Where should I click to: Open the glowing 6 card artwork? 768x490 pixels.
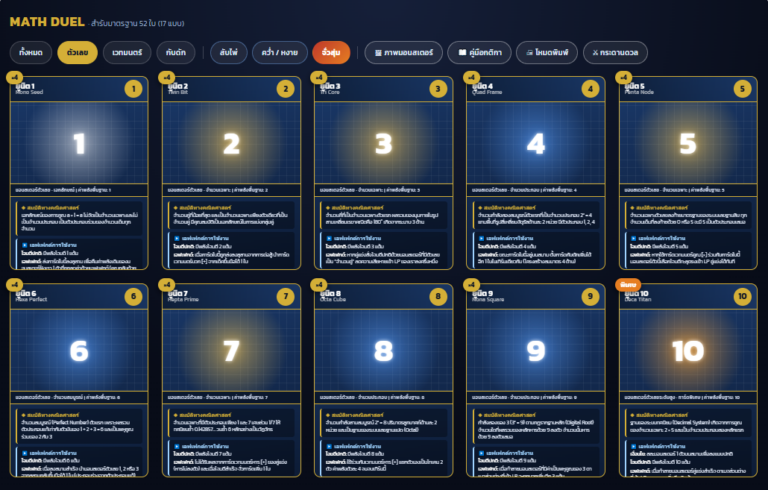[79, 350]
